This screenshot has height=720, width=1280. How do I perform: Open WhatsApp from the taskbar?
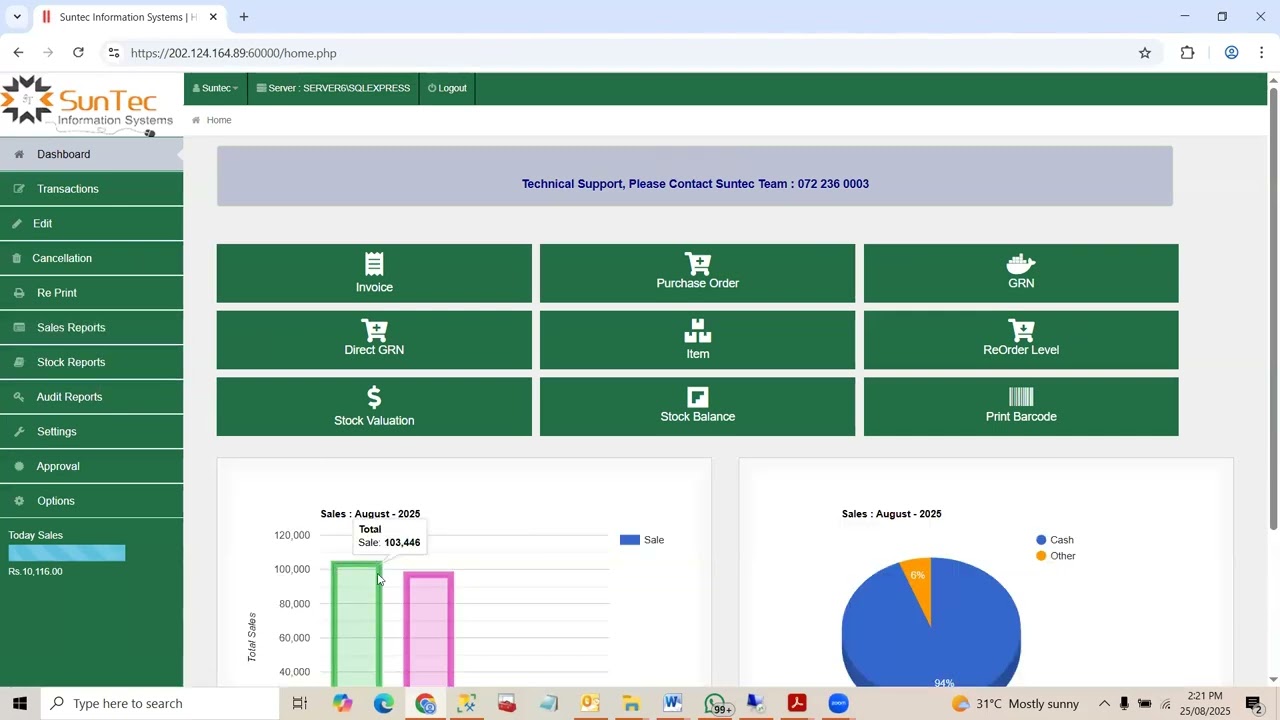[715, 704]
